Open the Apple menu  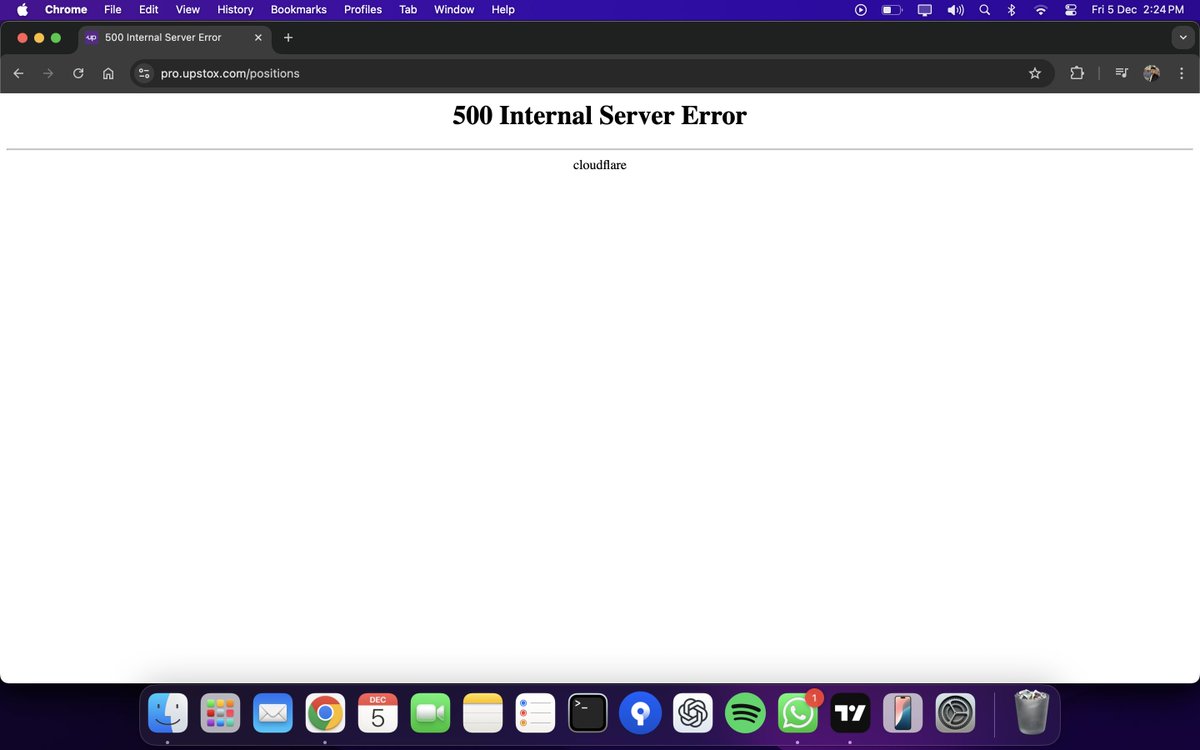tap(22, 9)
